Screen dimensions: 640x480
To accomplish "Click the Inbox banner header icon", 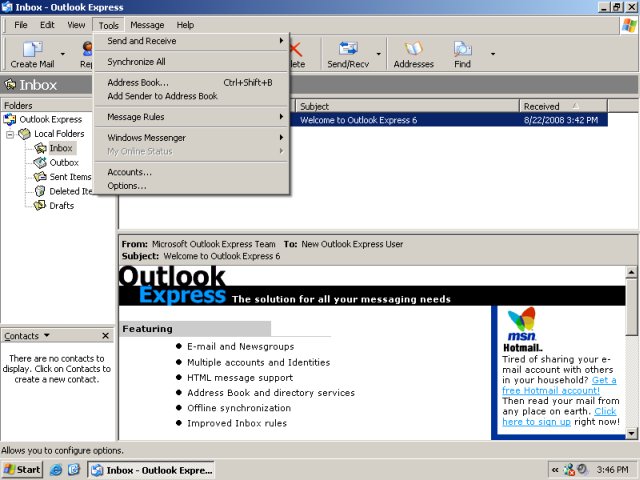I will click(10, 85).
